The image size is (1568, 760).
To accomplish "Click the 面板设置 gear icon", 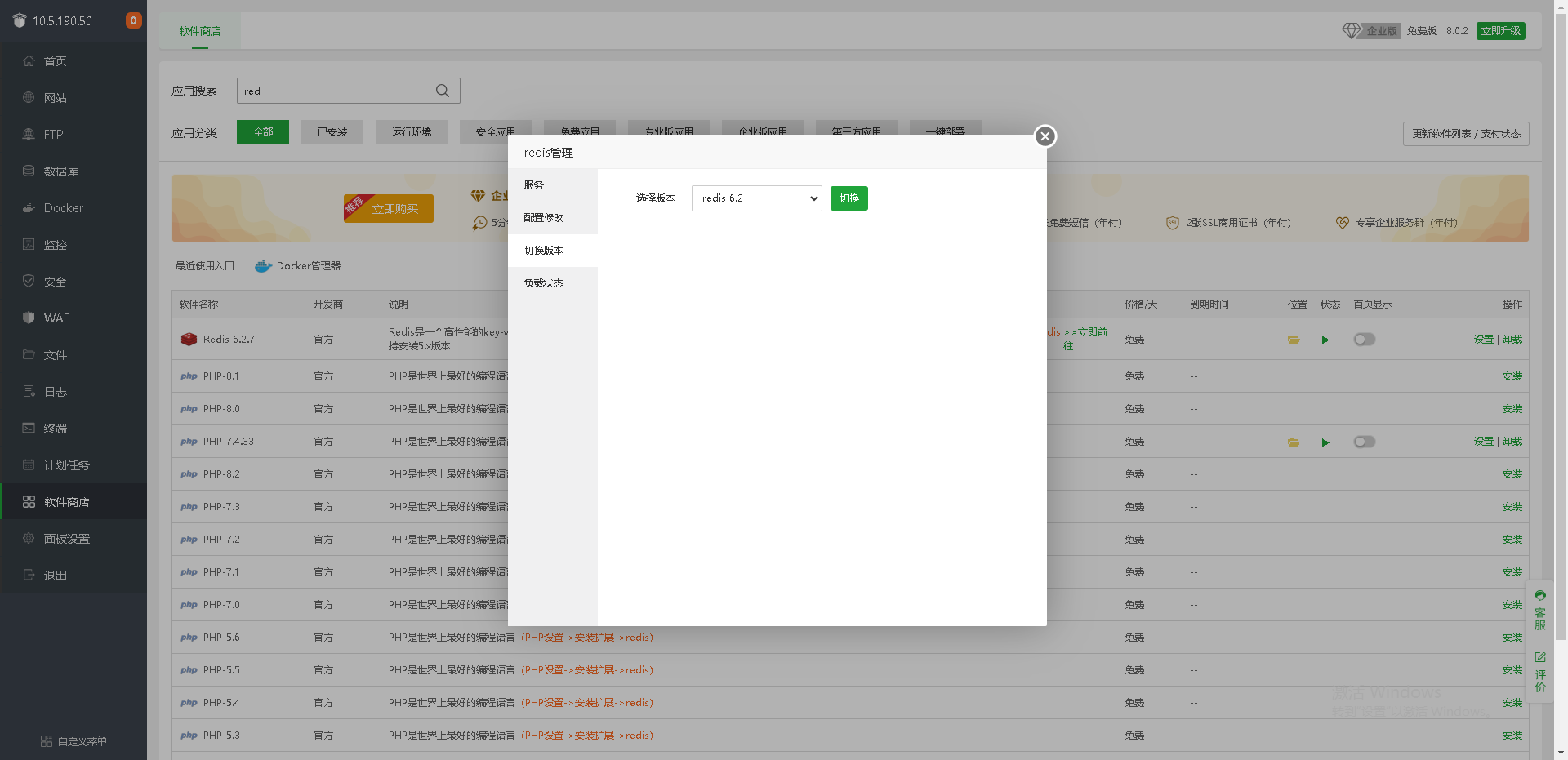I will pos(29,538).
